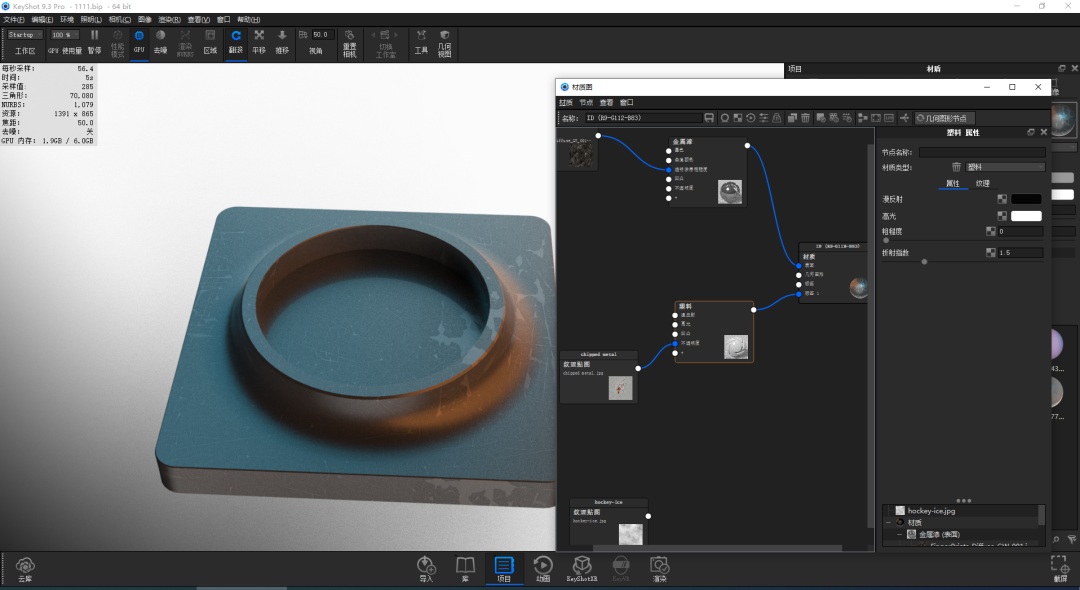Open the 节点 menu in material graph
This screenshot has width=1080, height=590.
point(585,103)
